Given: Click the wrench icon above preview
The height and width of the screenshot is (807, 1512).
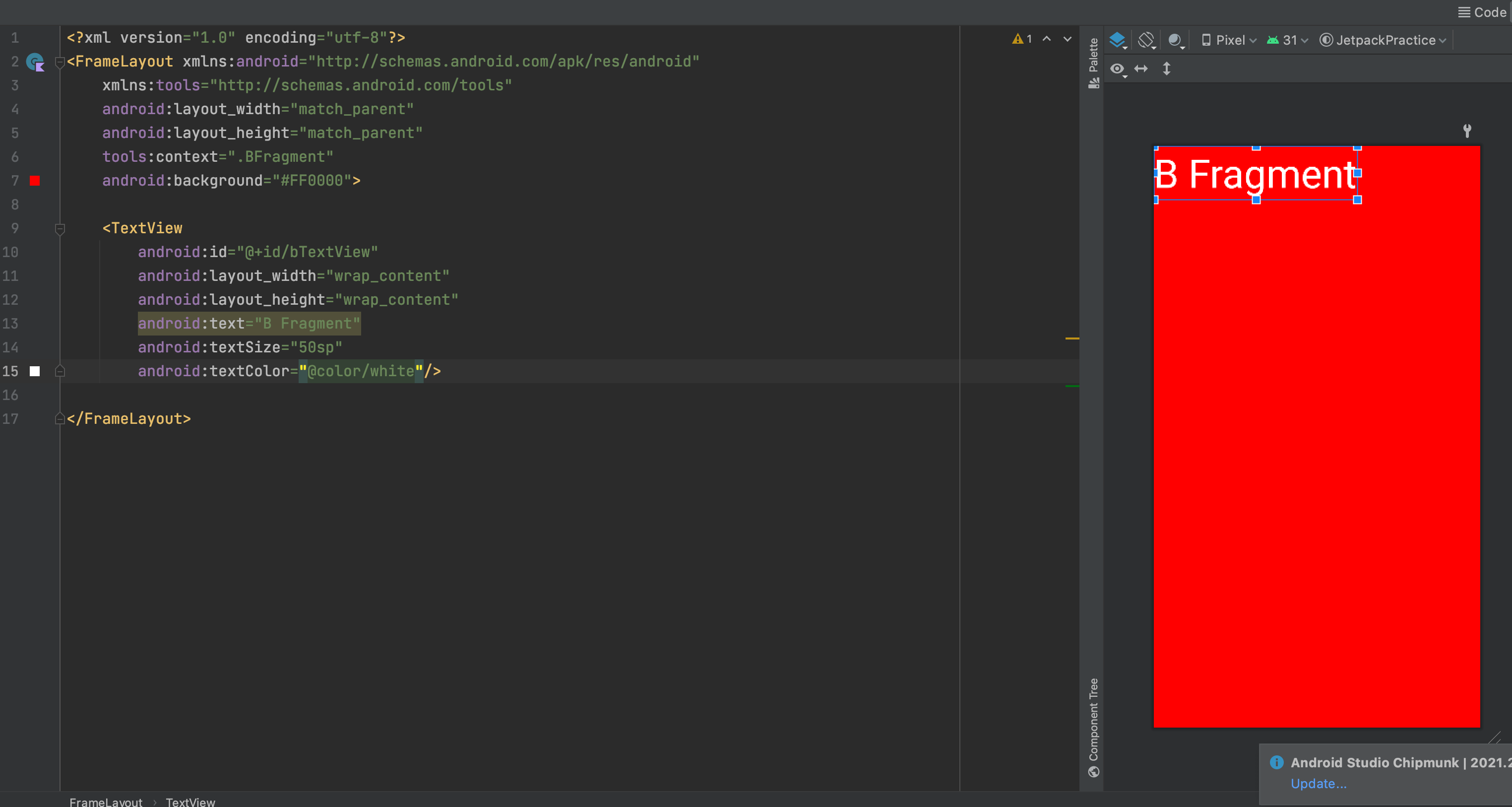Looking at the screenshot, I should [1467, 131].
